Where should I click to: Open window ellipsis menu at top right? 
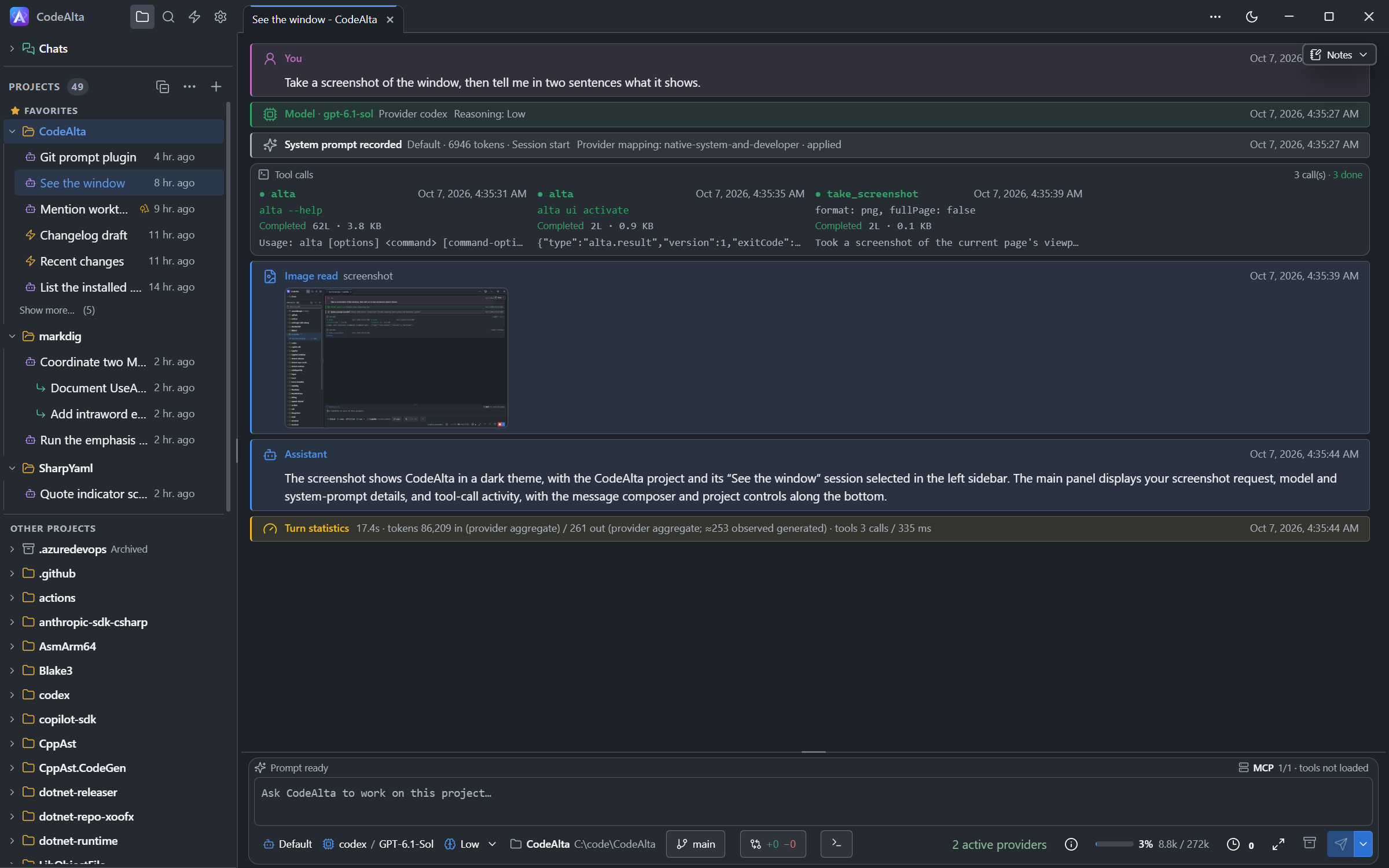[x=1215, y=17]
